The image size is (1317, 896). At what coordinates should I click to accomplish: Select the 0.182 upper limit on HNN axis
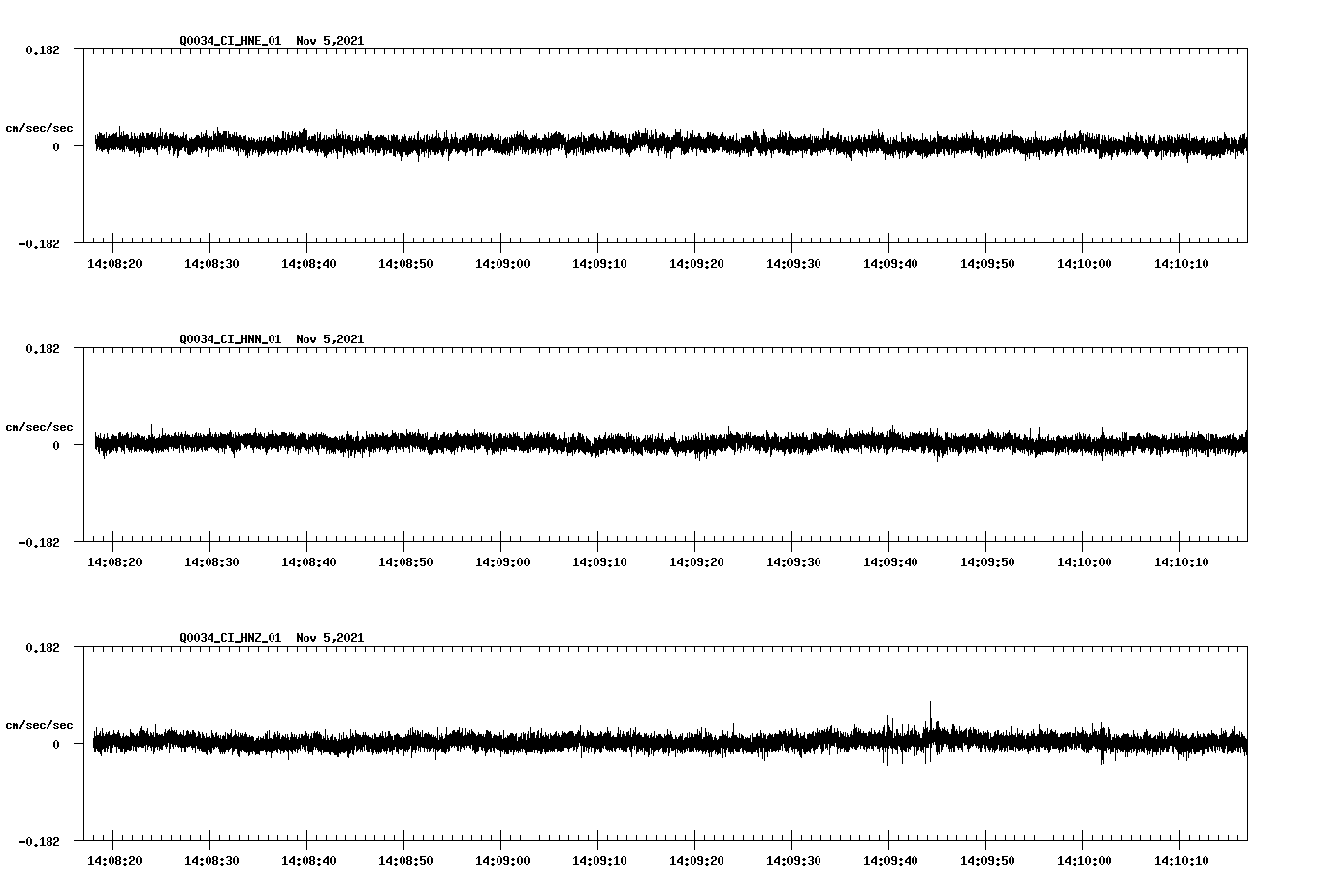click(42, 348)
